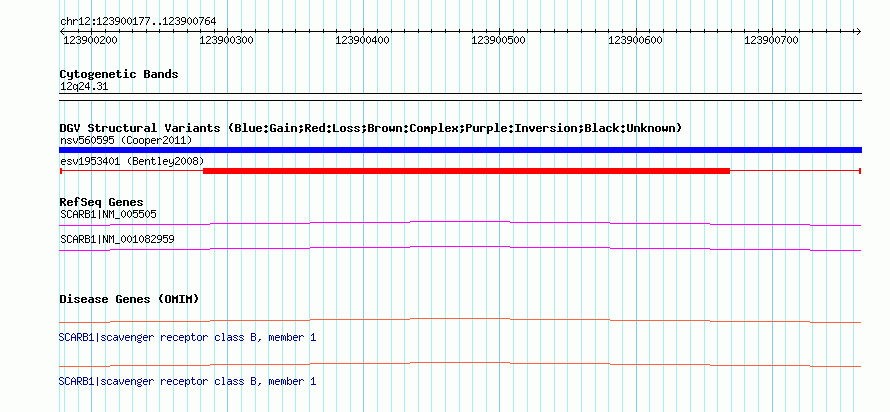Open the first SCARB1 scavenger receptor OMIM link
Viewport: 890px width, 412px height.
pyautogui.click(x=187, y=338)
